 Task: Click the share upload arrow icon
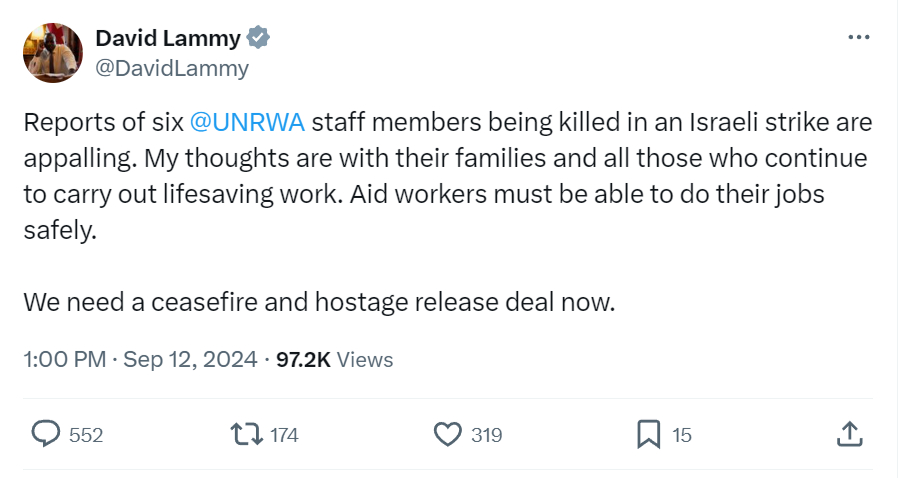(848, 434)
